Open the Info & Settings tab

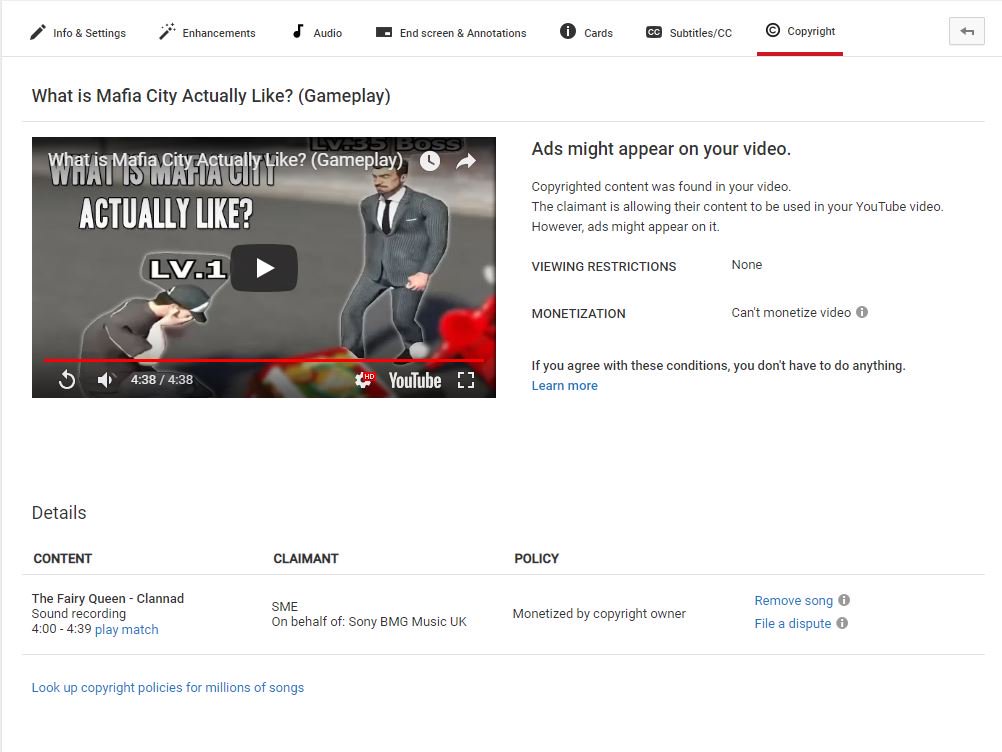click(x=78, y=32)
